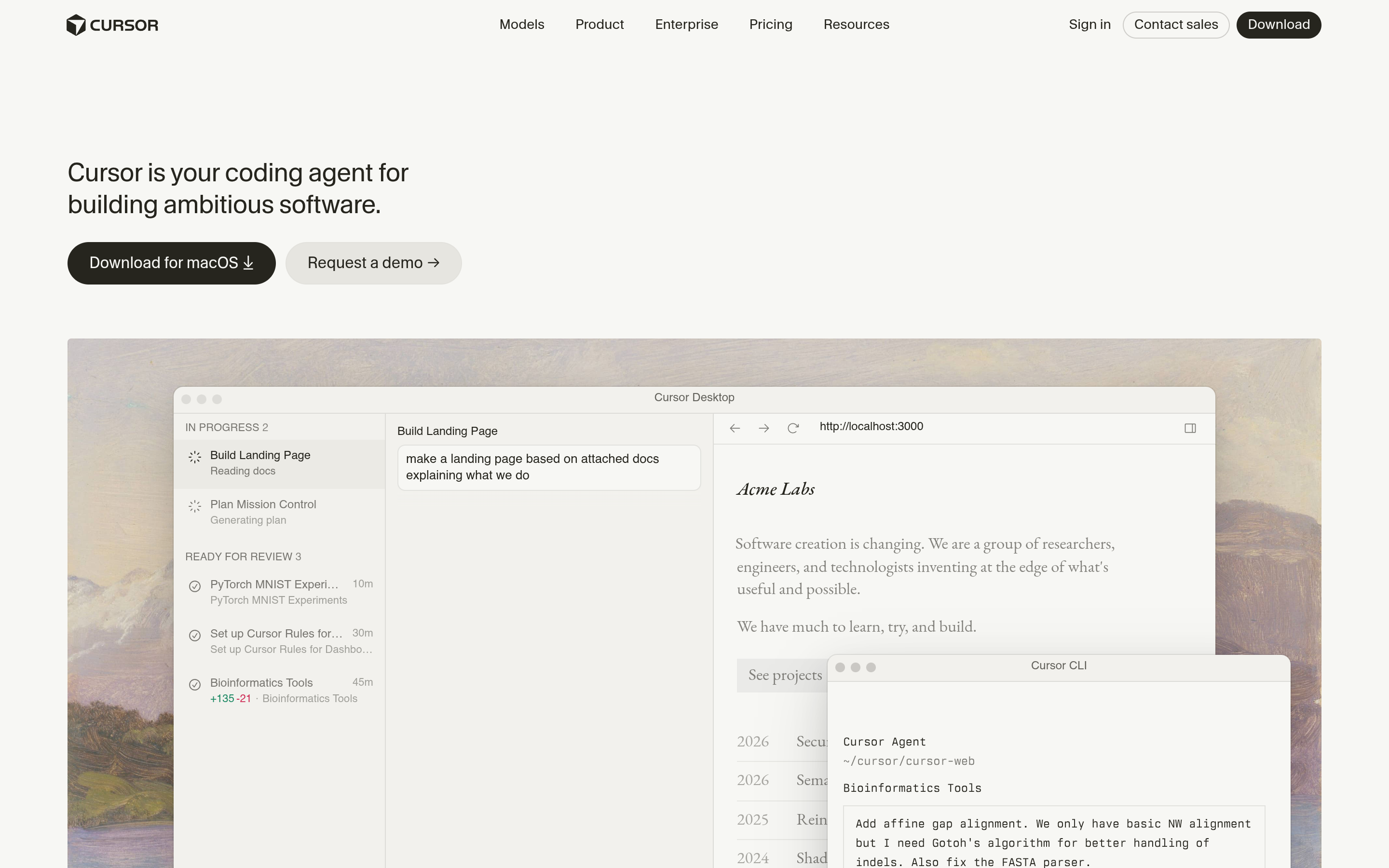Click the browser back arrow in Cursor Desktop

pos(735,428)
